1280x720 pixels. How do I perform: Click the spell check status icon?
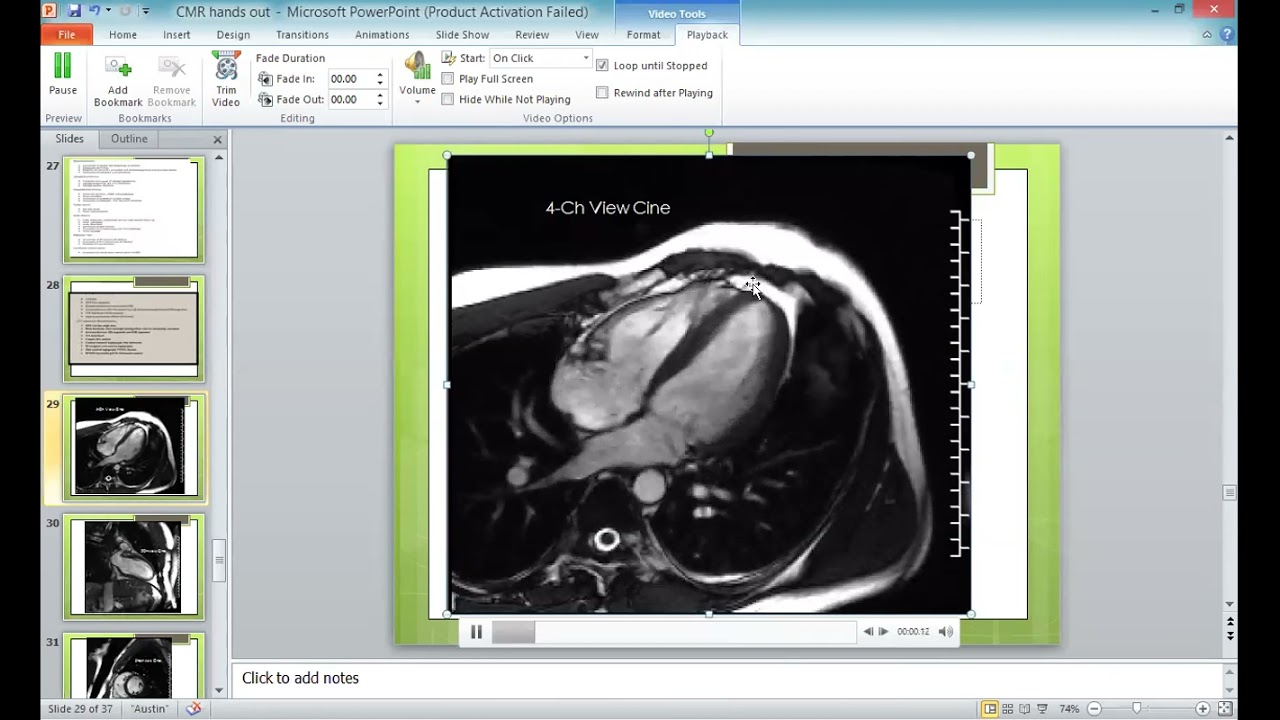[x=194, y=709]
